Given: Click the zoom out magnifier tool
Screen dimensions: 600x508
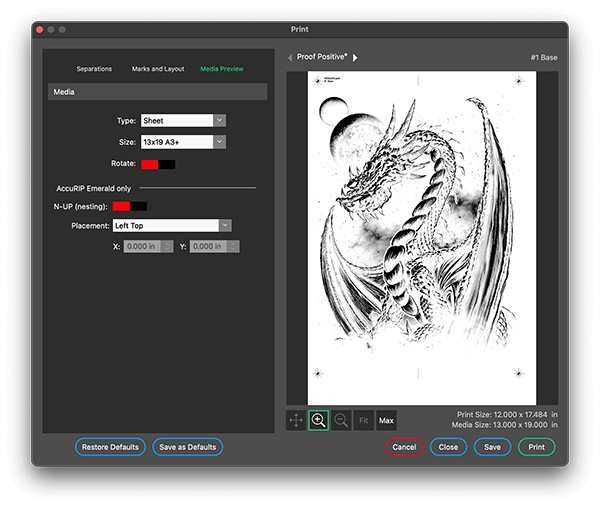Looking at the screenshot, I should (x=341, y=420).
